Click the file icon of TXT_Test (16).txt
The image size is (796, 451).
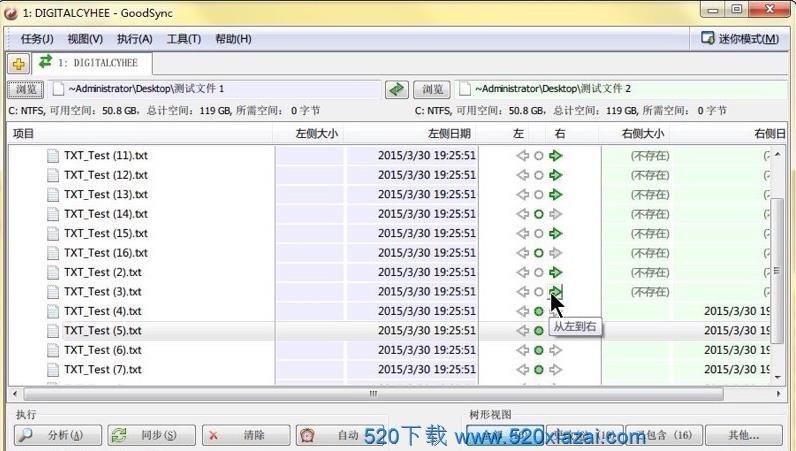tap(53, 253)
